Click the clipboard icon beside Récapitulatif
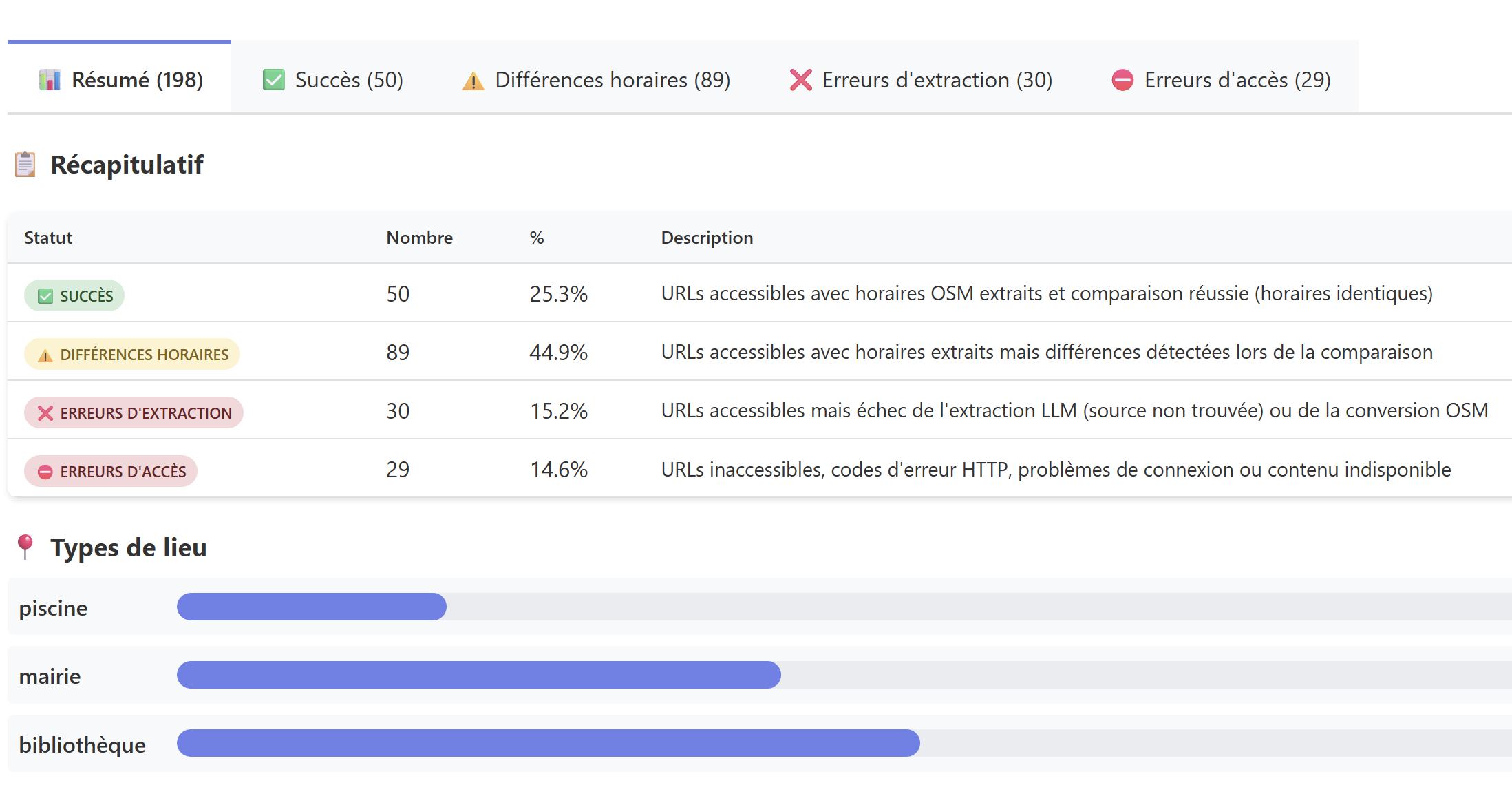Screen dimensions: 1512x805 click(25, 165)
